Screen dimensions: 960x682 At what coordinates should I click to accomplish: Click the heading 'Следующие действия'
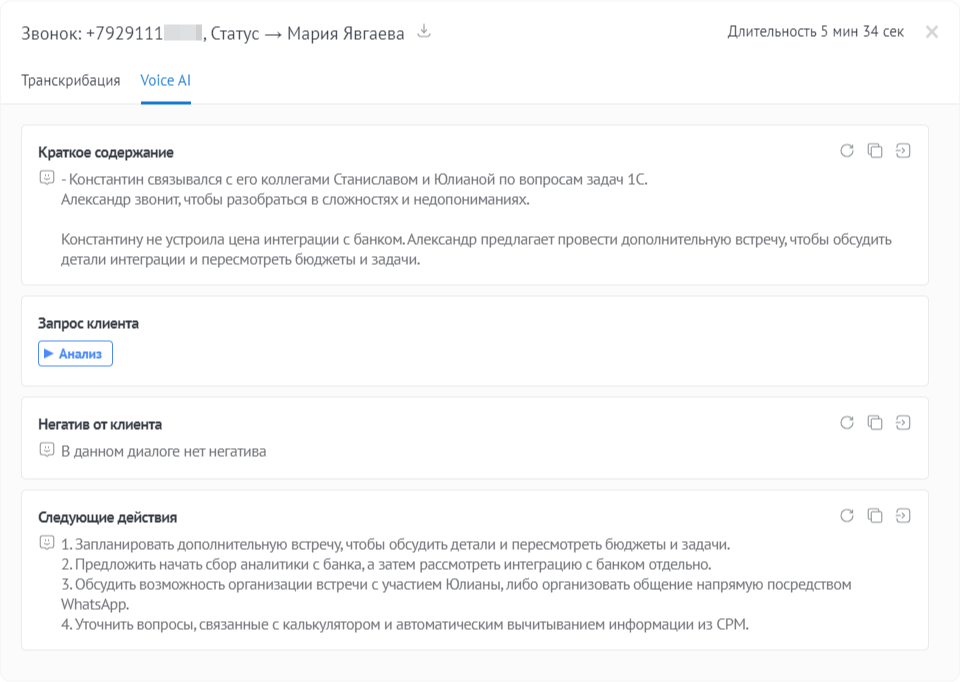point(107,517)
